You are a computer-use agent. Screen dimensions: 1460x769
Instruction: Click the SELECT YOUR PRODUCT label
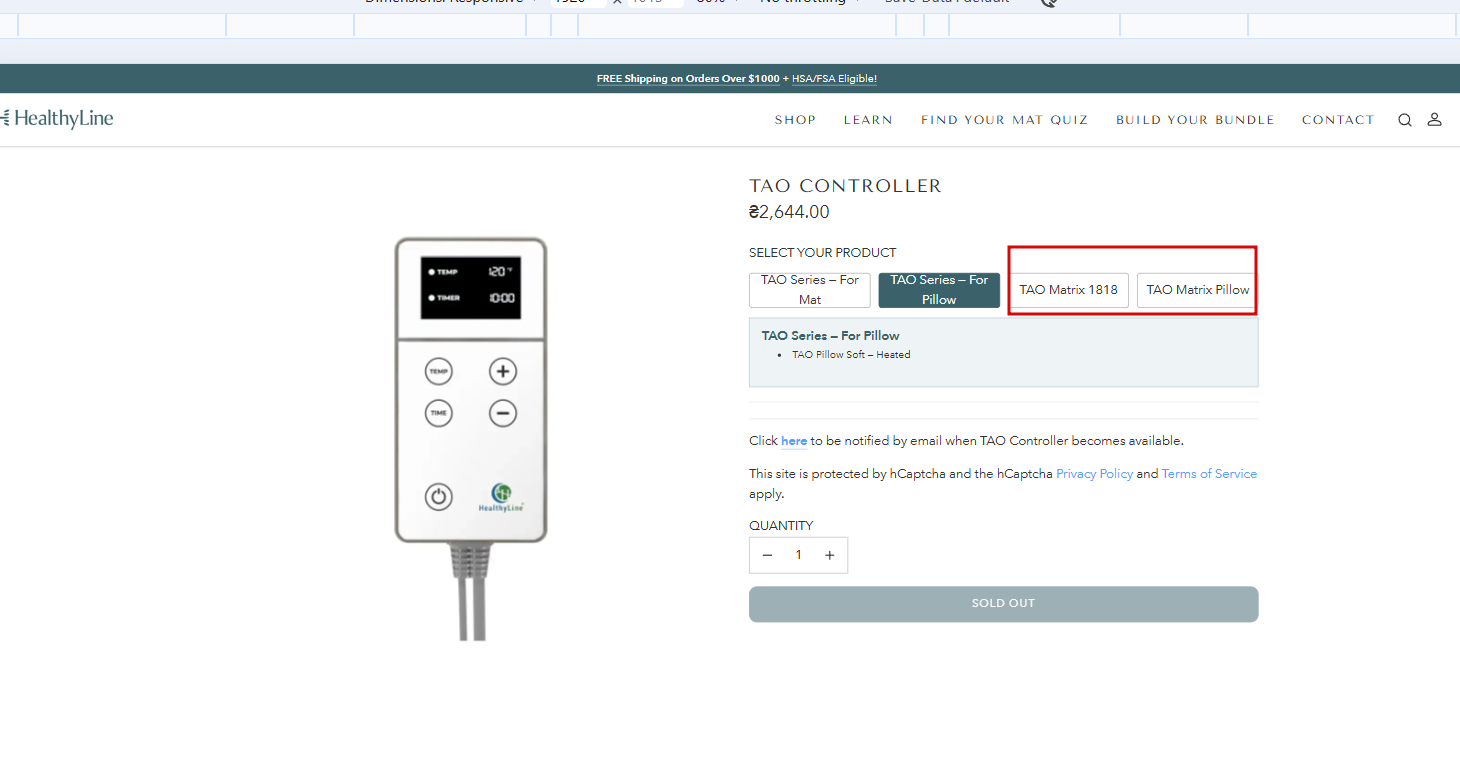tap(822, 253)
